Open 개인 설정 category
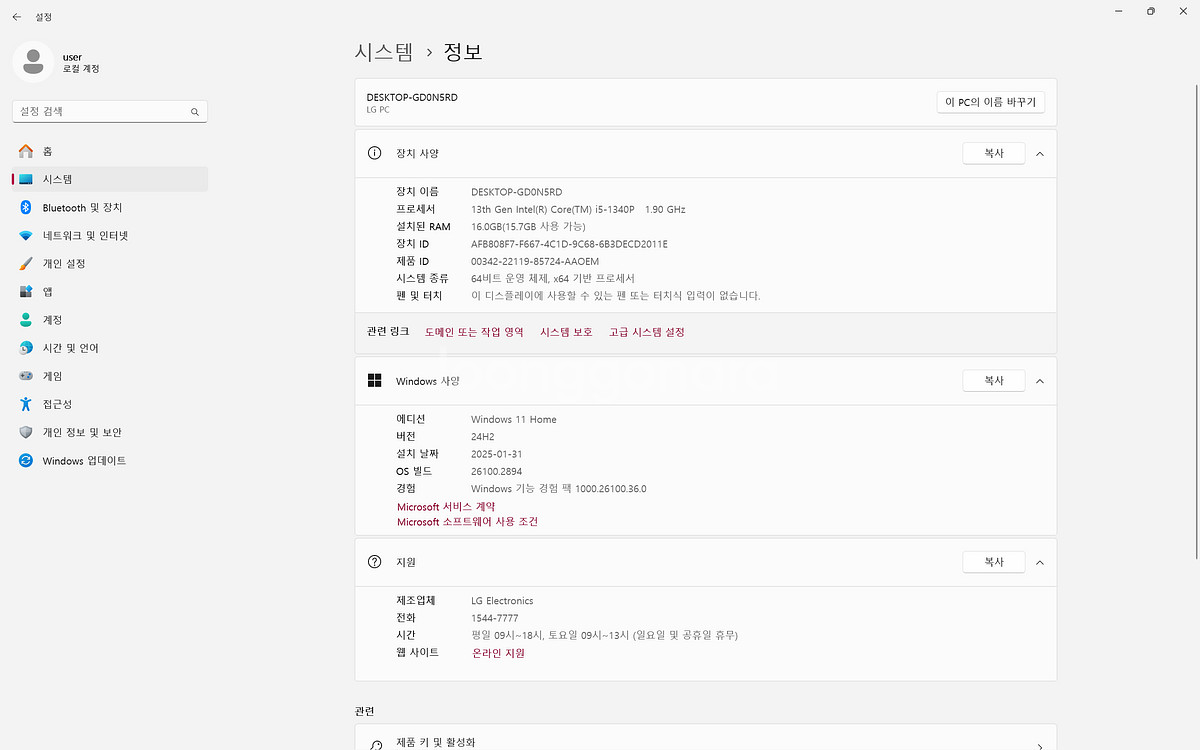The width and height of the screenshot is (1200, 750). 110,264
